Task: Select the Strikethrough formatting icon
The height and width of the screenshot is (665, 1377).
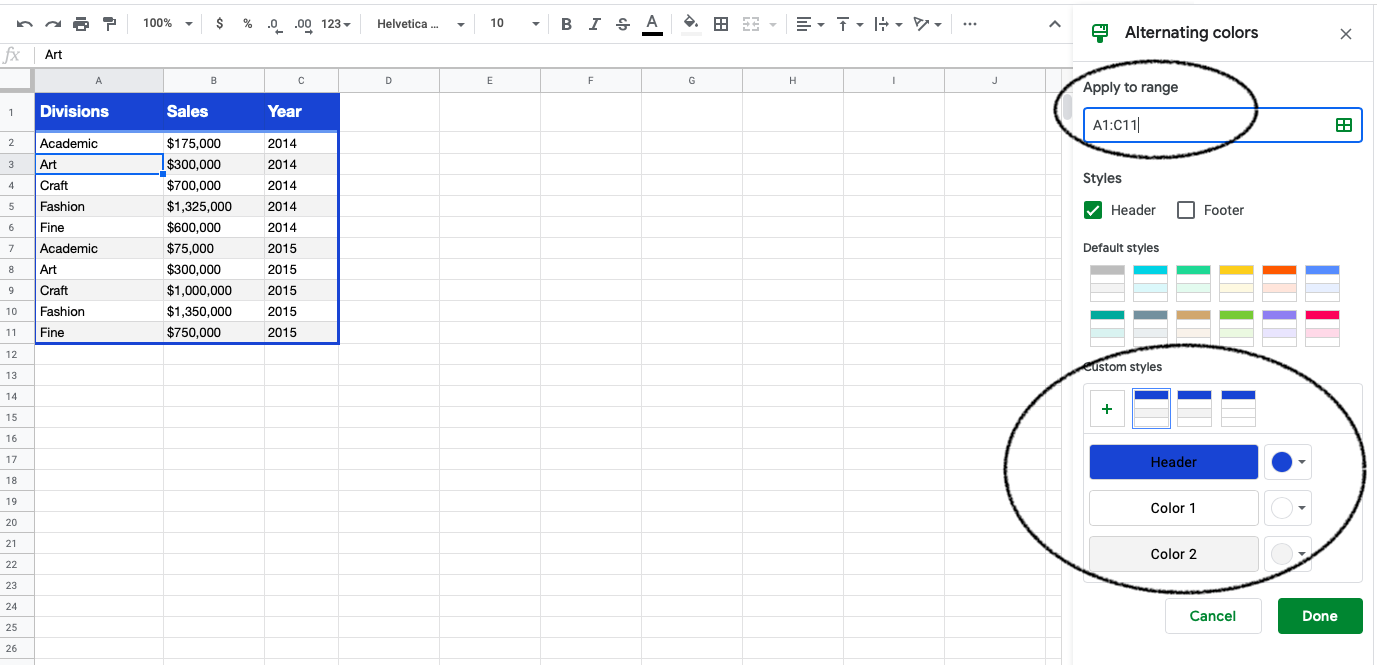Action: pyautogui.click(x=622, y=23)
